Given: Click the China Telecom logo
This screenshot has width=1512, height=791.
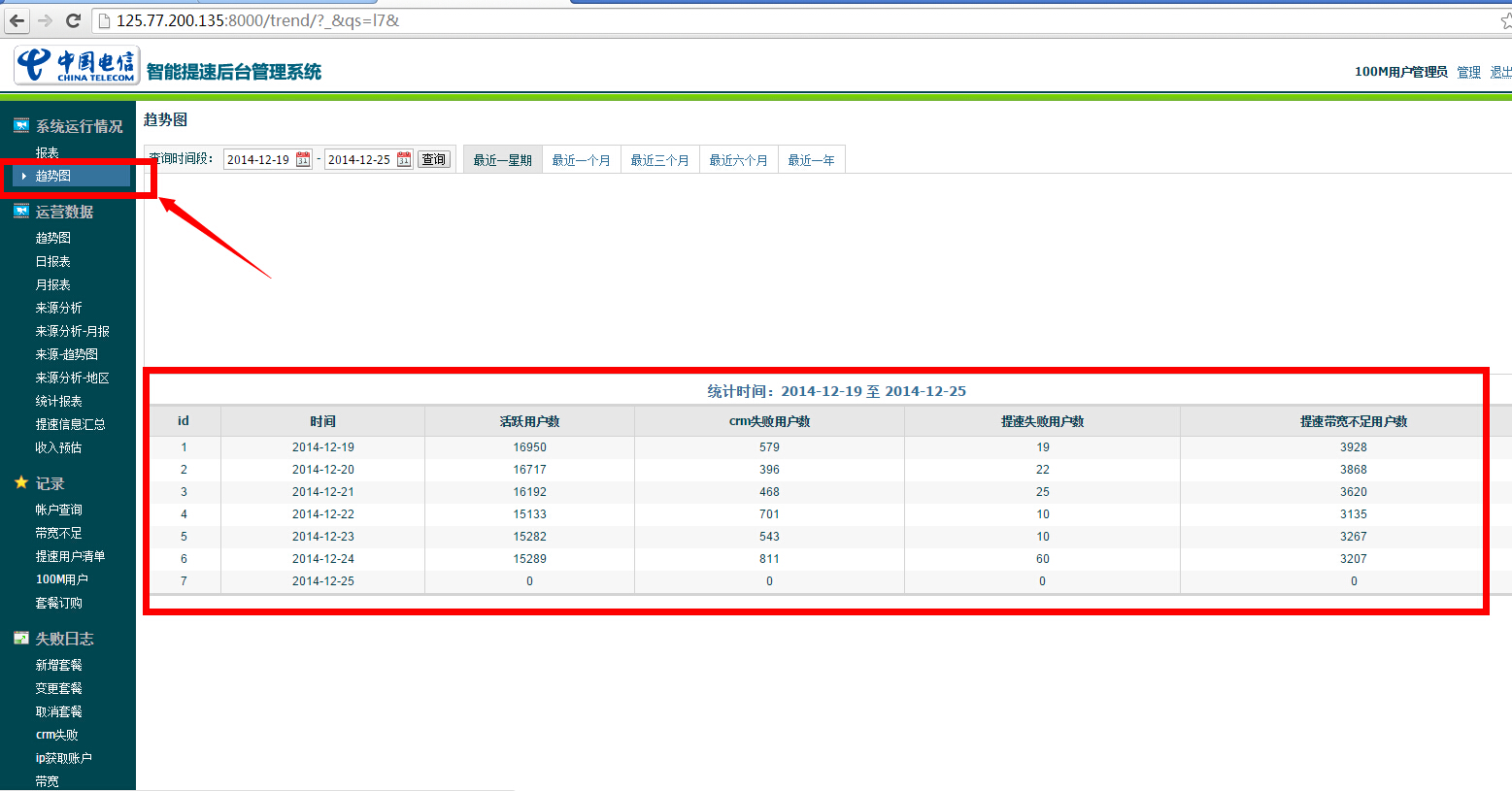Looking at the screenshot, I should [x=77, y=65].
